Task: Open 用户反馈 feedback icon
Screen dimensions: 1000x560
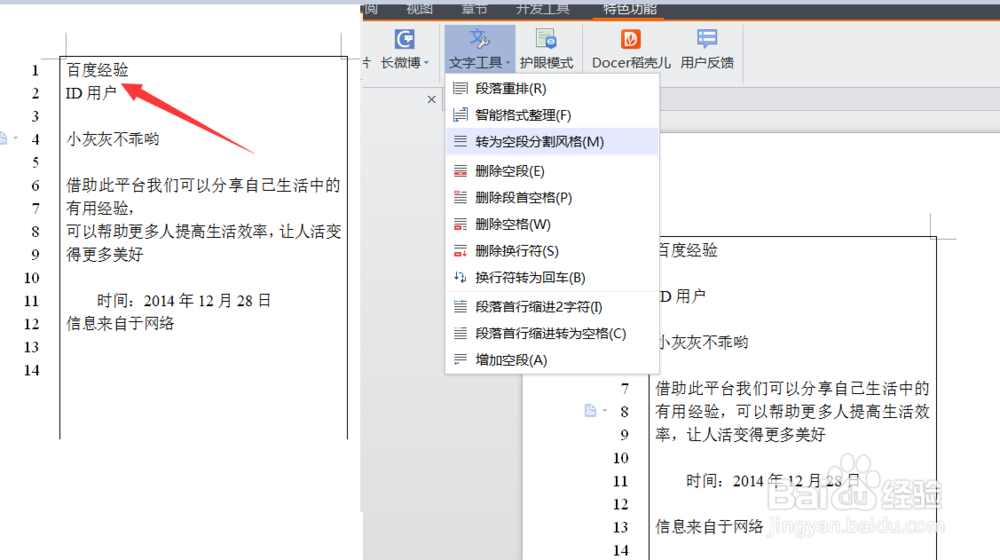Action: click(x=707, y=40)
